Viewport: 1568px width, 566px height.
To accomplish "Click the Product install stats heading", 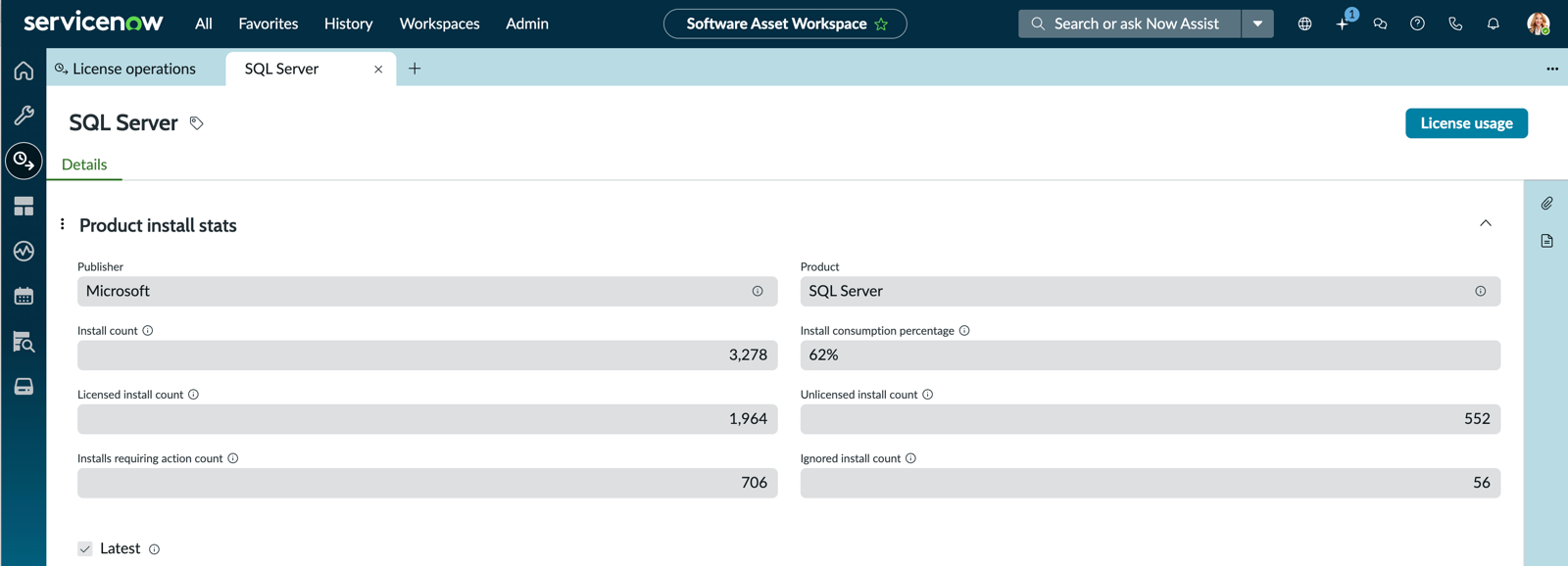I will pos(158,225).
